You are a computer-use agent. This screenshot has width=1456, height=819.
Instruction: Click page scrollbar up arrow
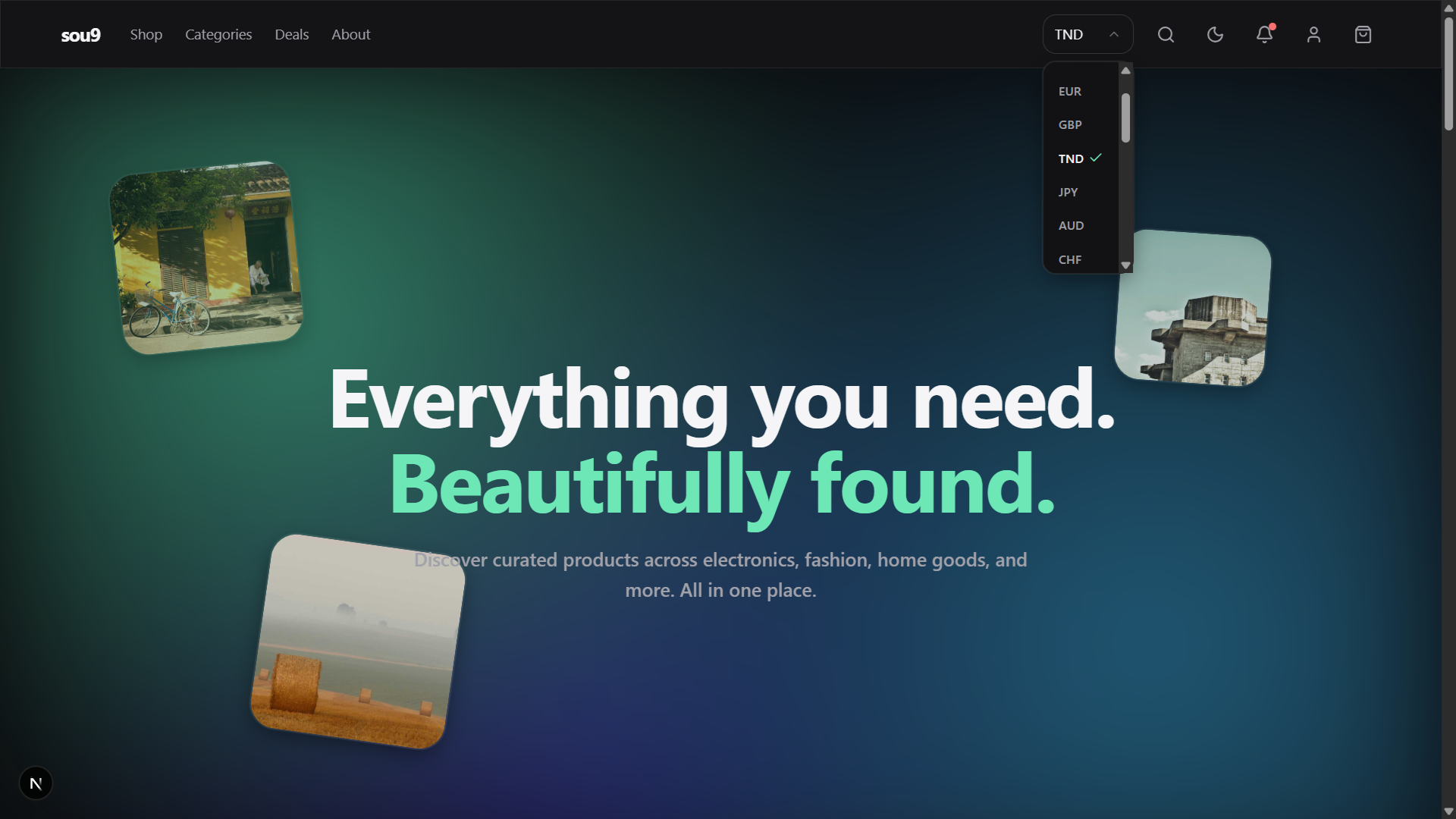click(1448, 8)
